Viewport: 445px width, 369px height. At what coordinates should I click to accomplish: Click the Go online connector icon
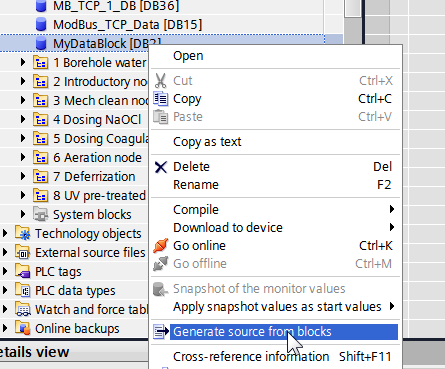coord(161,246)
